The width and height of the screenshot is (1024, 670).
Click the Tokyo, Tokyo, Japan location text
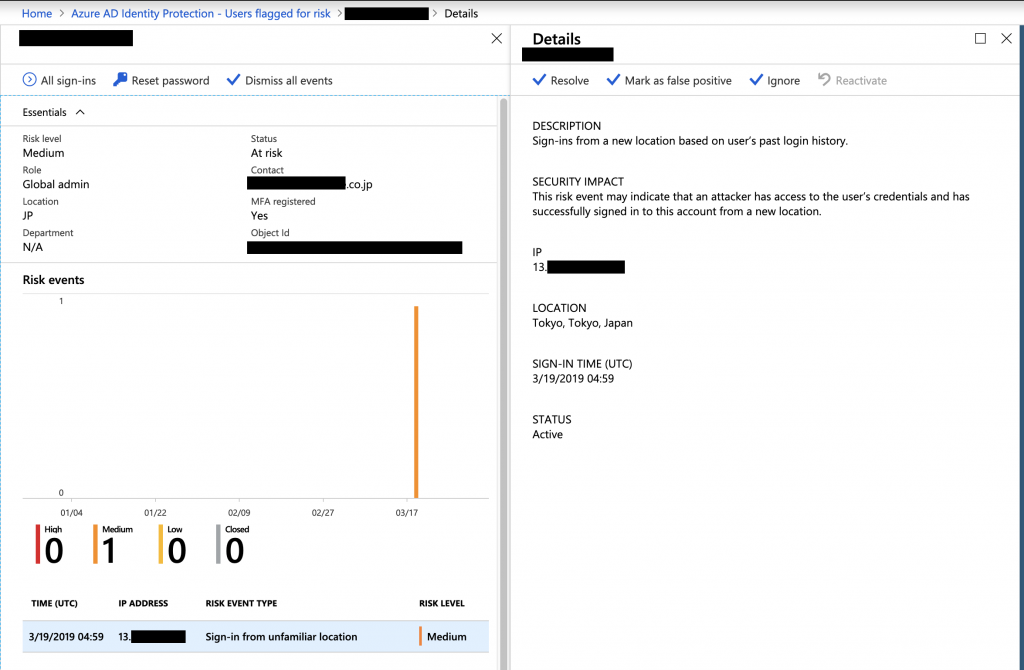[x=583, y=323]
